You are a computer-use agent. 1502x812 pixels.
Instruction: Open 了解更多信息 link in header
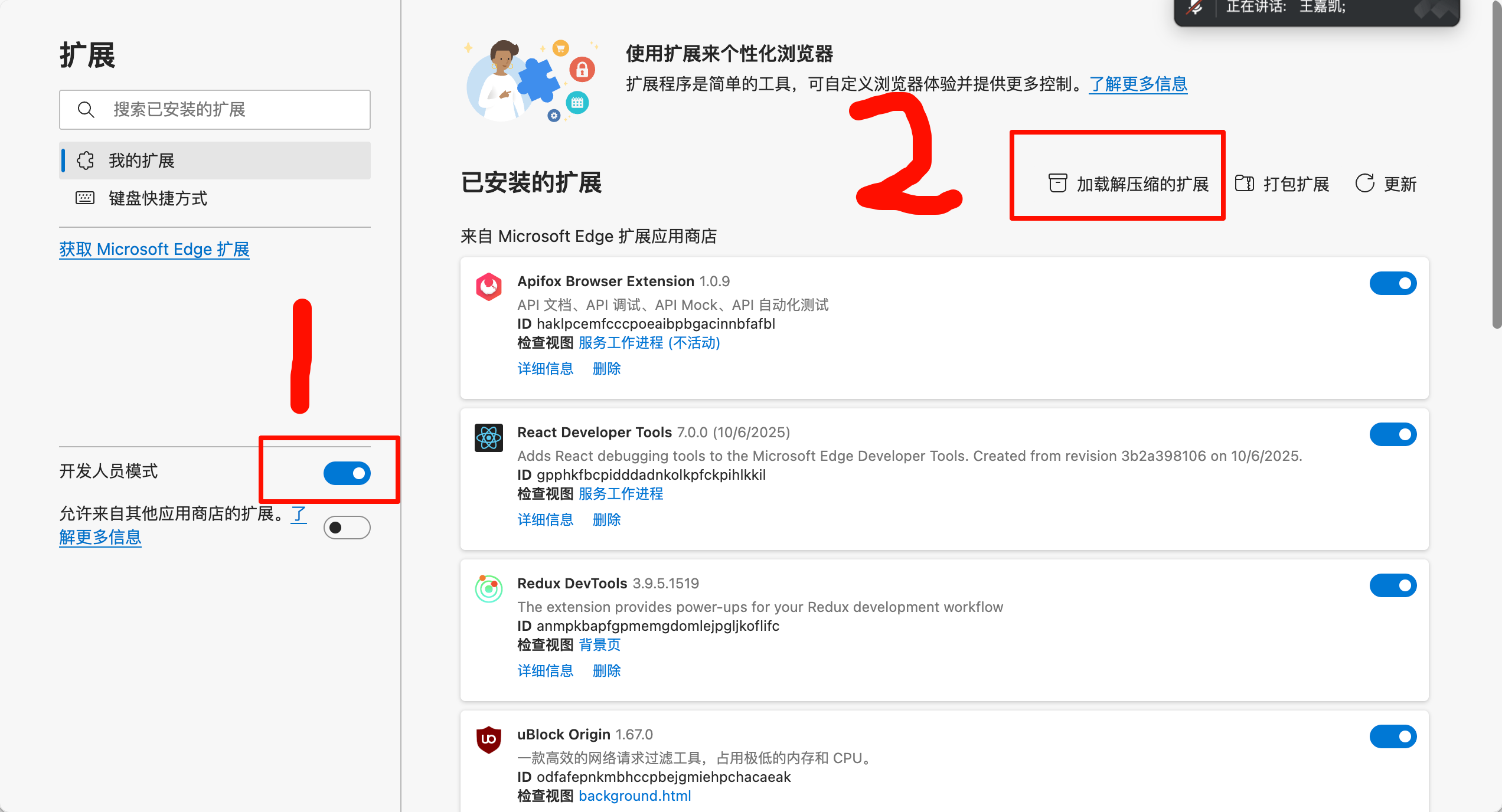(1138, 84)
